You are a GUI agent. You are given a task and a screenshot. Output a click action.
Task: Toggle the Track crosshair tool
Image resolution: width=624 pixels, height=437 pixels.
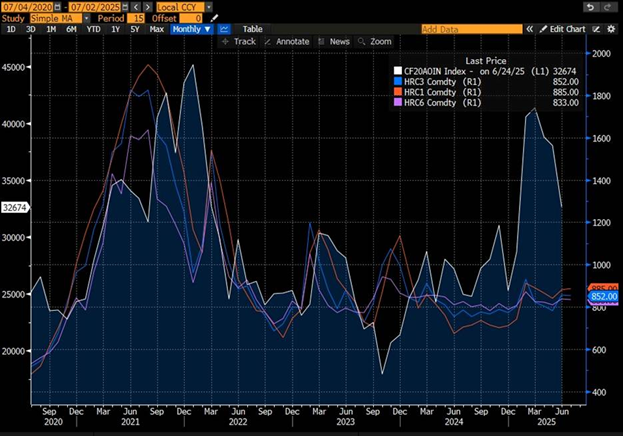238,42
